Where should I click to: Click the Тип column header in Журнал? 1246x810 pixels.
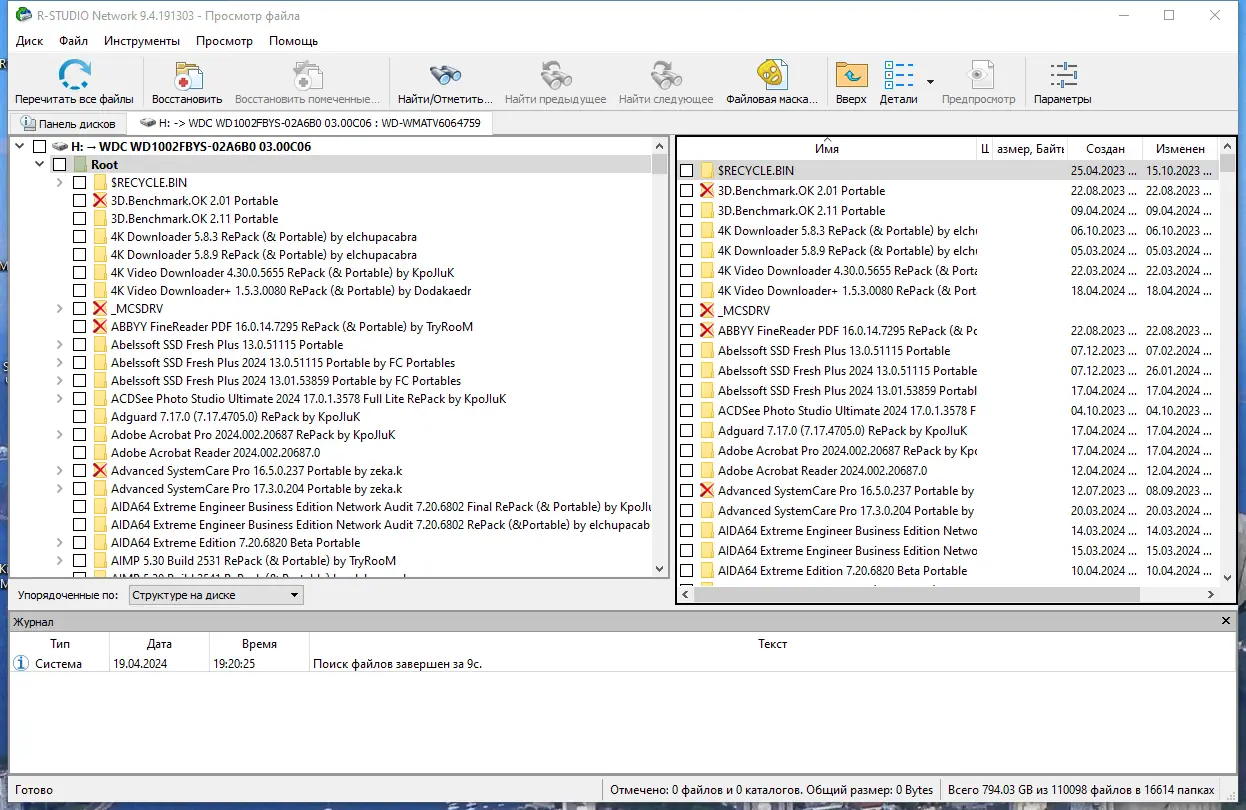[60, 644]
